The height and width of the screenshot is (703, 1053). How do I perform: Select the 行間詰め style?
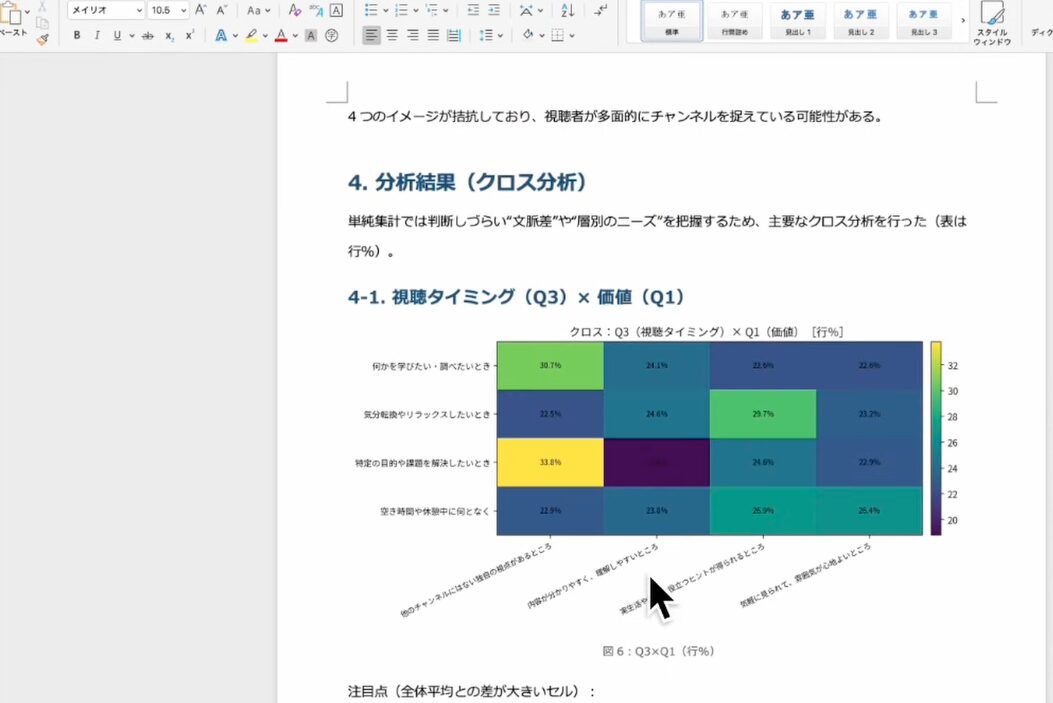click(734, 21)
